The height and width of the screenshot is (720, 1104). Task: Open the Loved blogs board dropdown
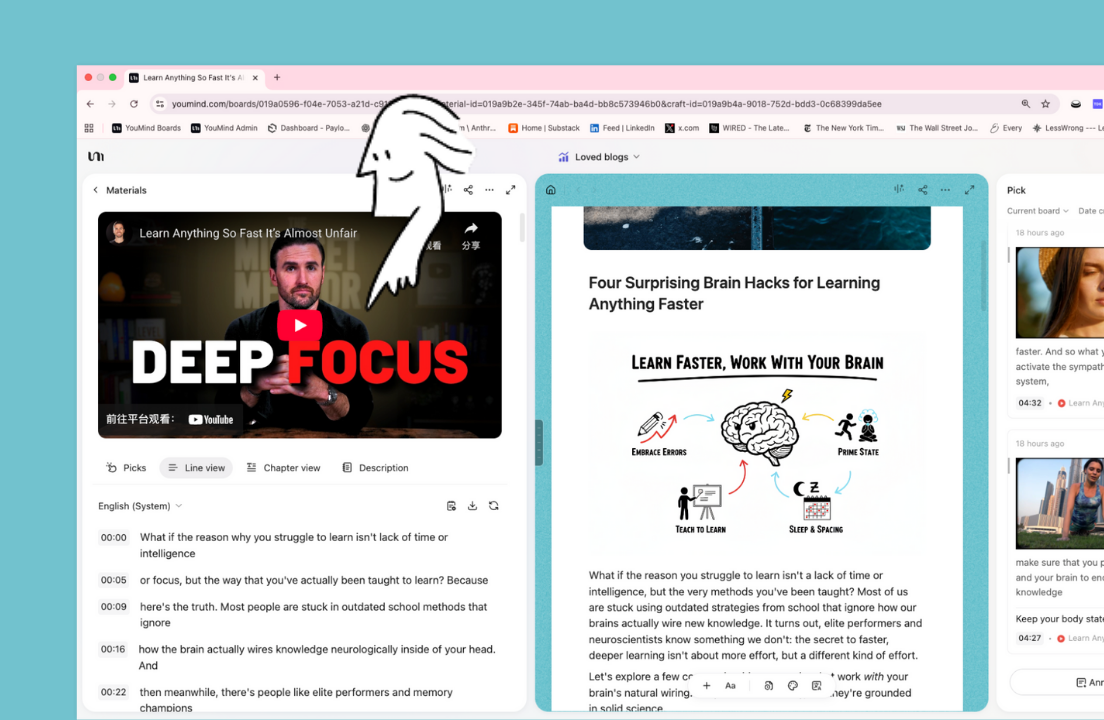point(599,157)
